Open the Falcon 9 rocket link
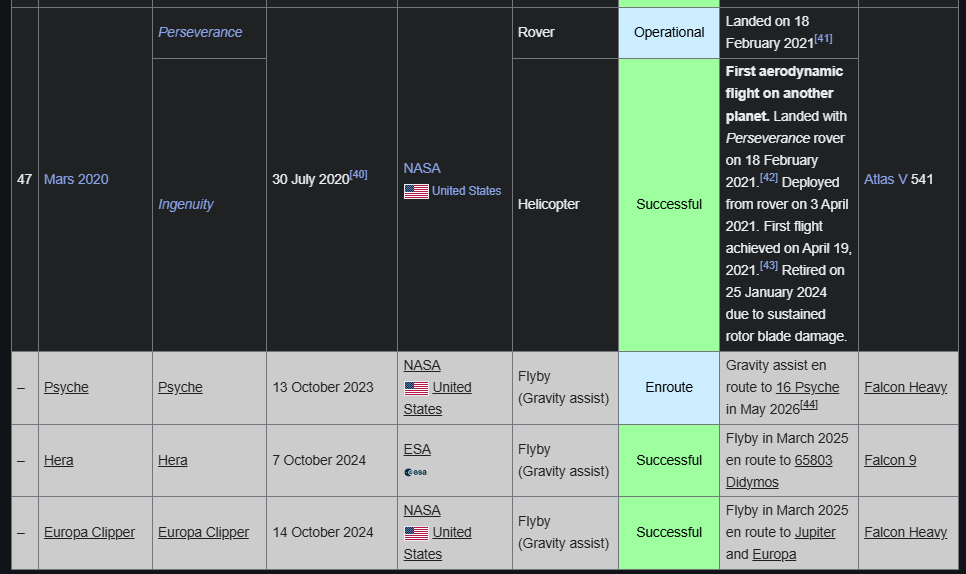The width and height of the screenshot is (966, 574). 890,460
